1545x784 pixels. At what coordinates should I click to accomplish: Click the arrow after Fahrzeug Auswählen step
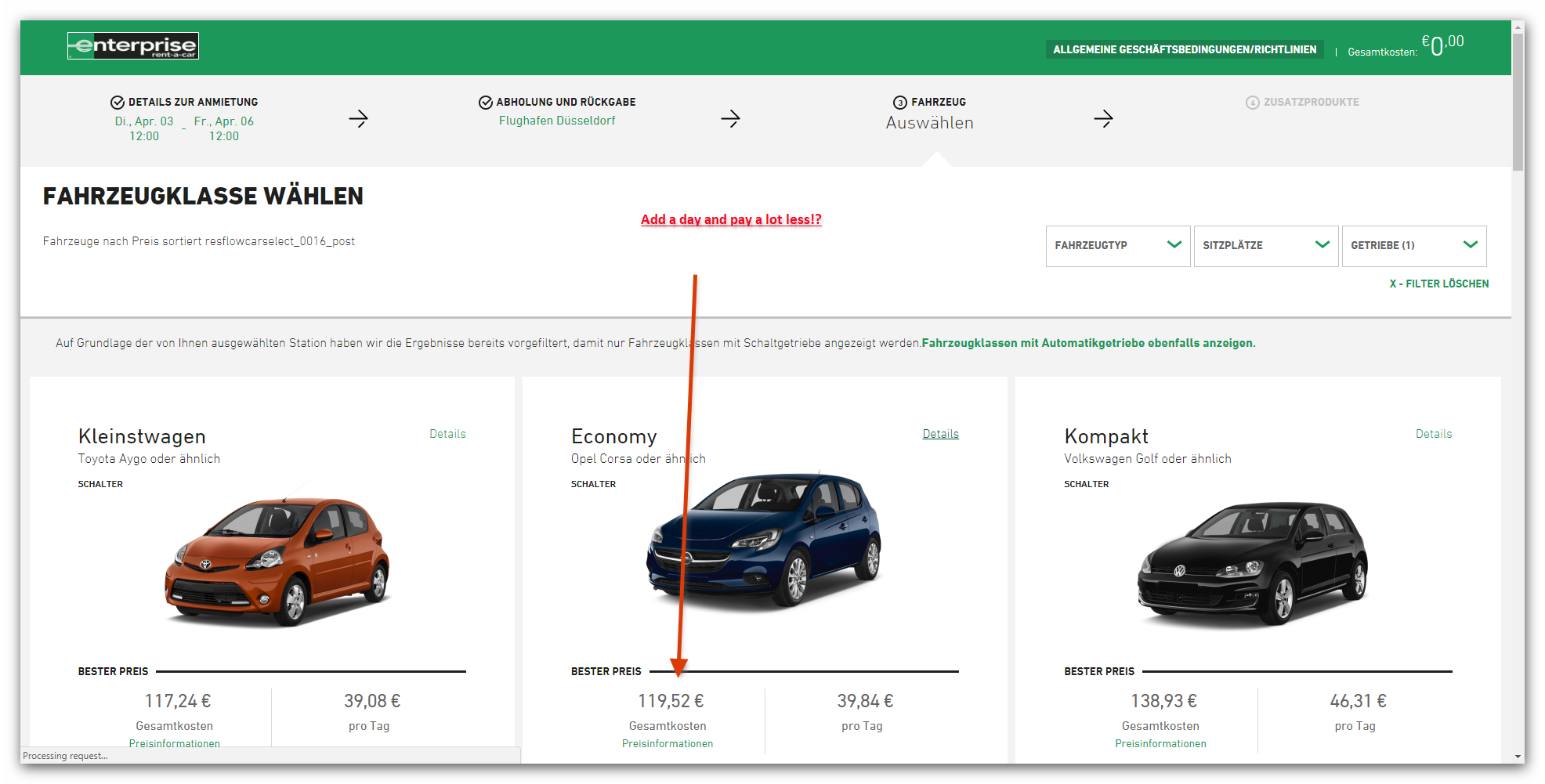[1103, 119]
